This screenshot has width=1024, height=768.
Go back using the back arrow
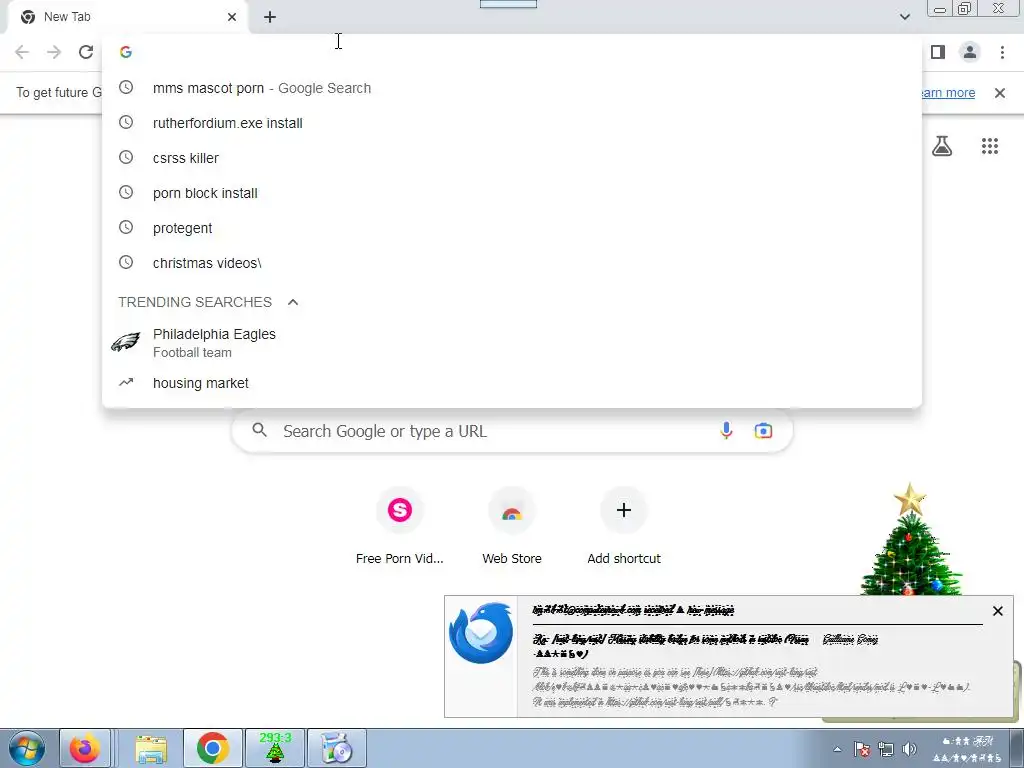click(x=22, y=52)
